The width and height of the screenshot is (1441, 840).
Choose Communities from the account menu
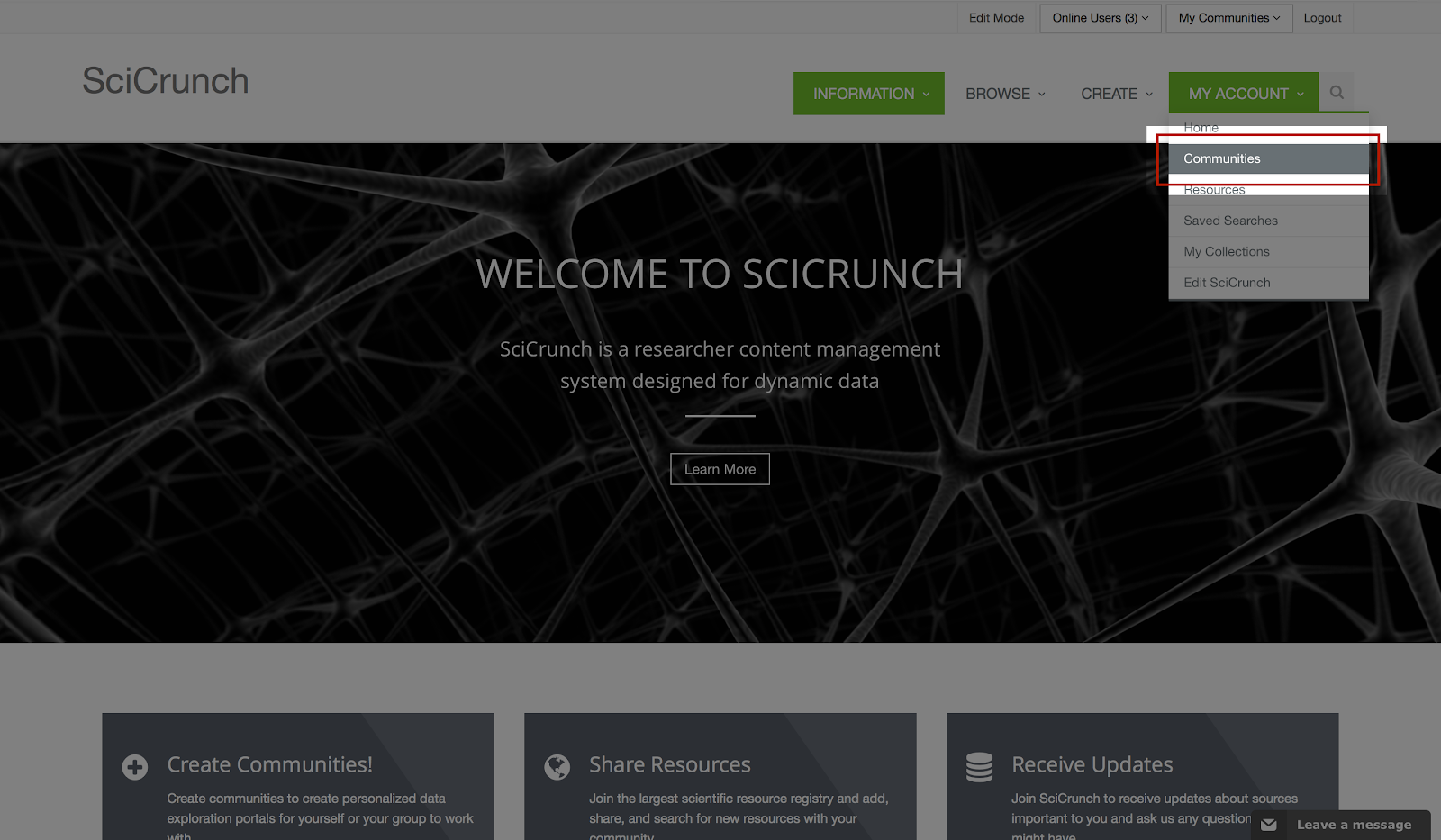1268,158
